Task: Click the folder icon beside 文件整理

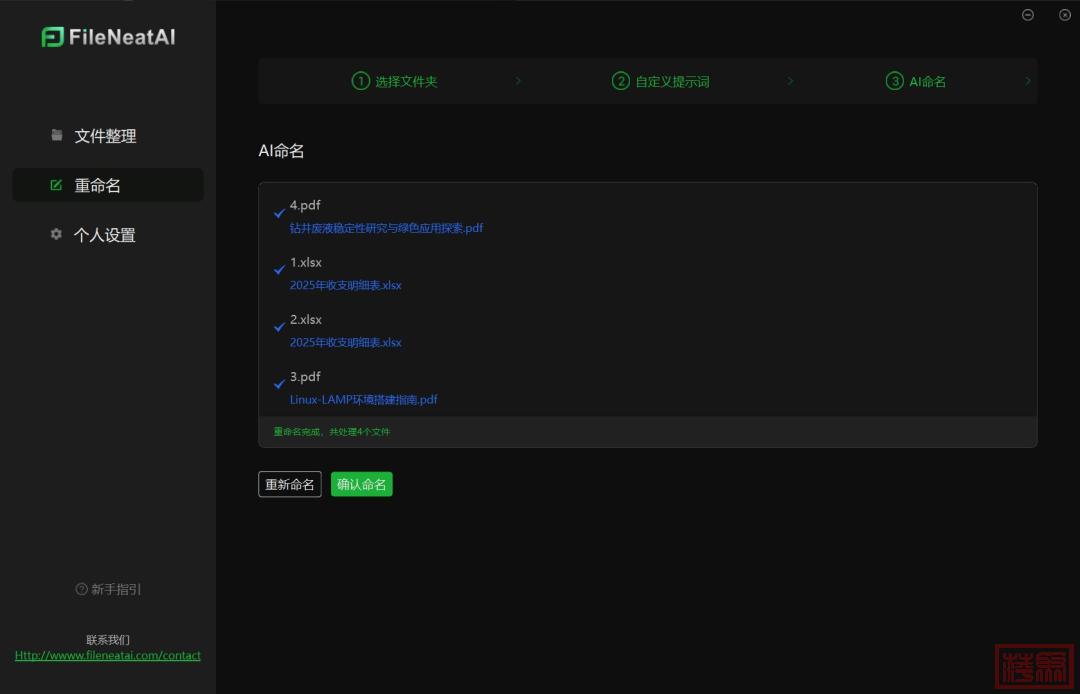Action: click(56, 135)
